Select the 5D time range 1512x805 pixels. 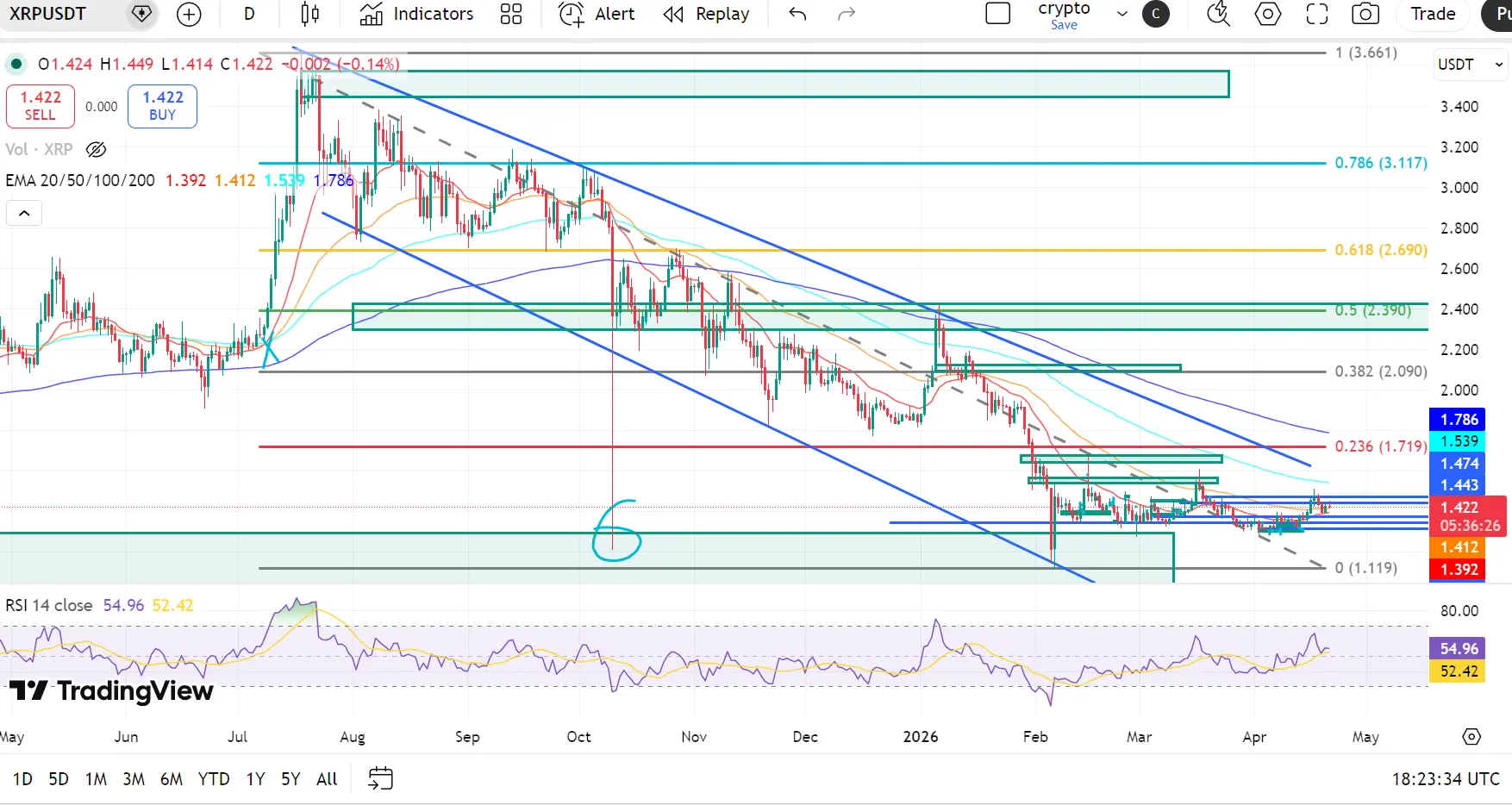click(x=59, y=779)
